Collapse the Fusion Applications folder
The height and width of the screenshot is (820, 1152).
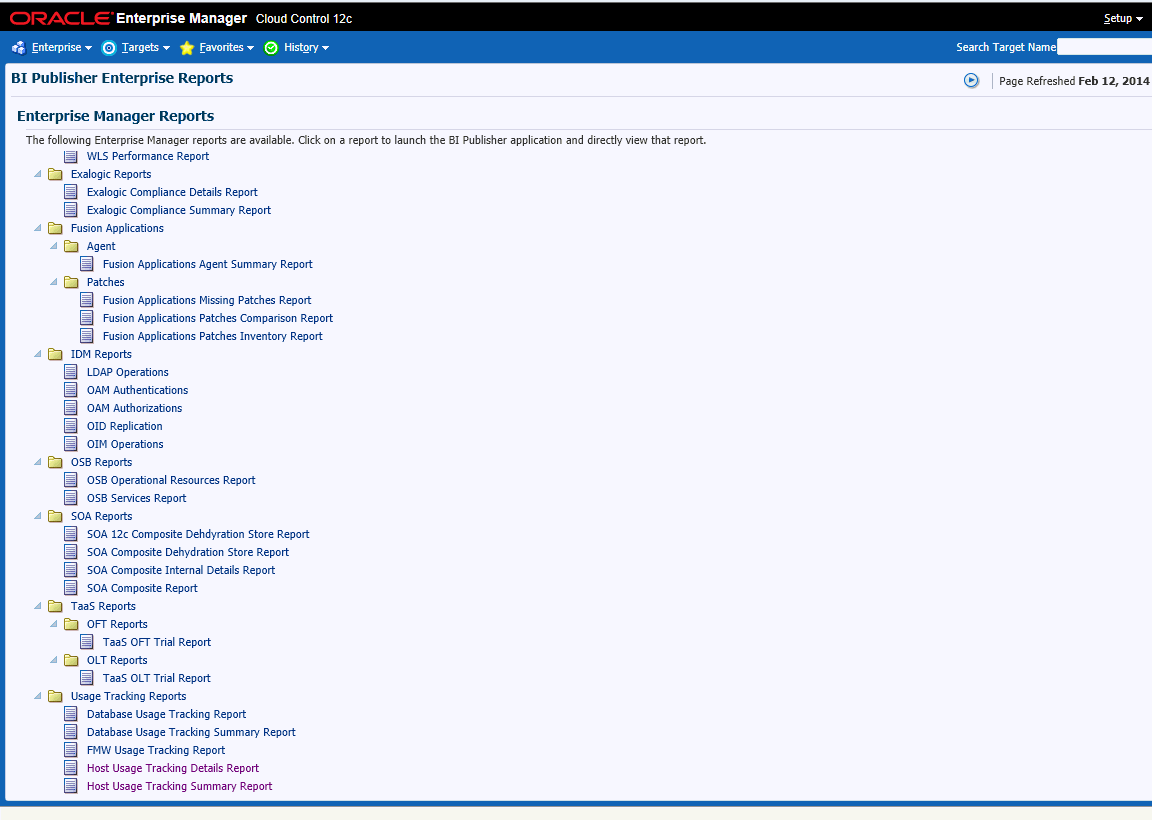tap(37, 228)
